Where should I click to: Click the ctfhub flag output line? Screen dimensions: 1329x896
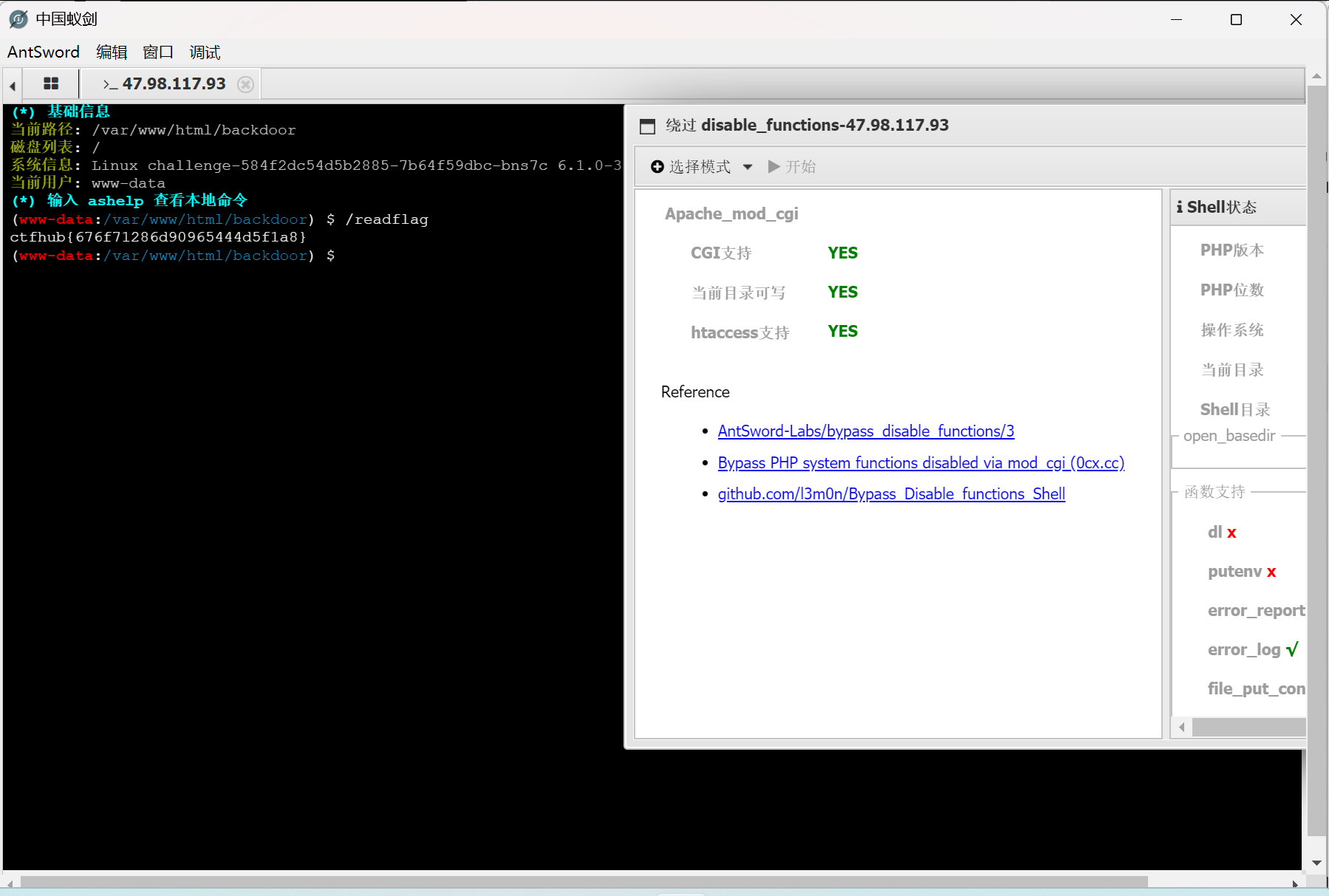click(x=158, y=237)
